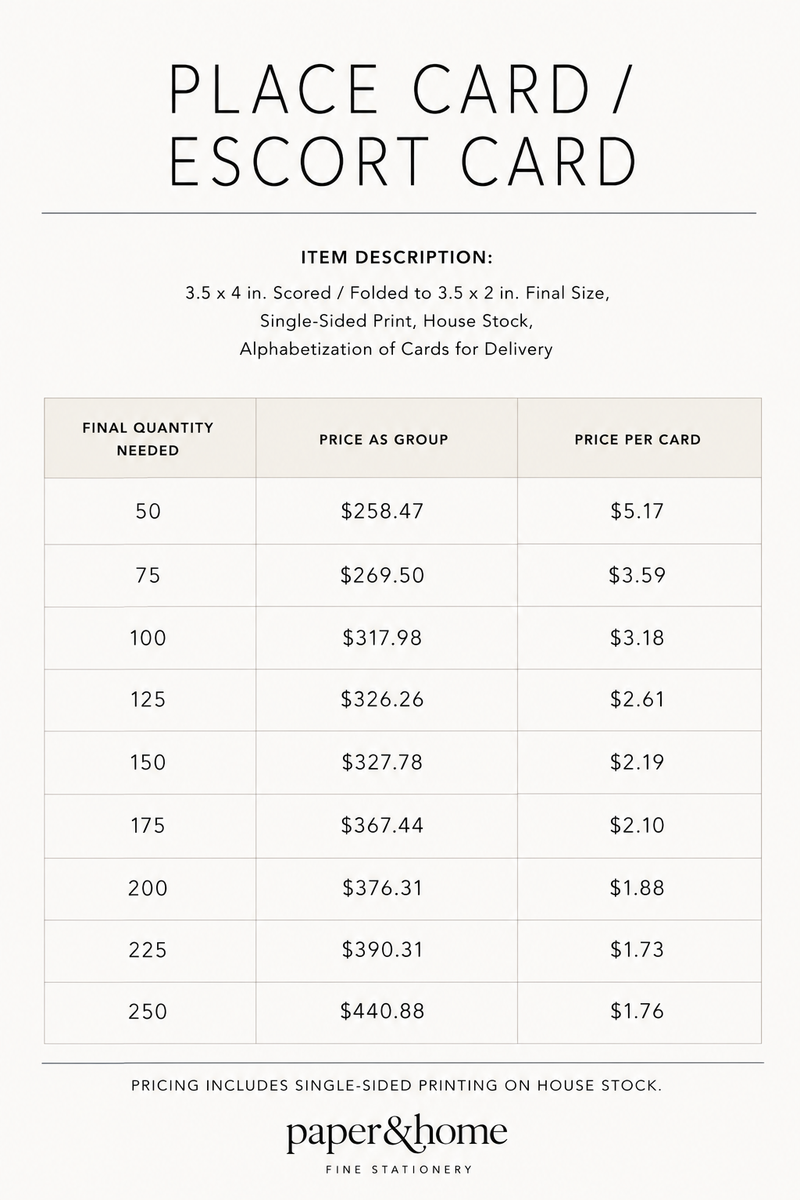The height and width of the screenshot is (1200, 800).
Task: Click the $1.76 per-card price
Action: (x=638, y=1011)
